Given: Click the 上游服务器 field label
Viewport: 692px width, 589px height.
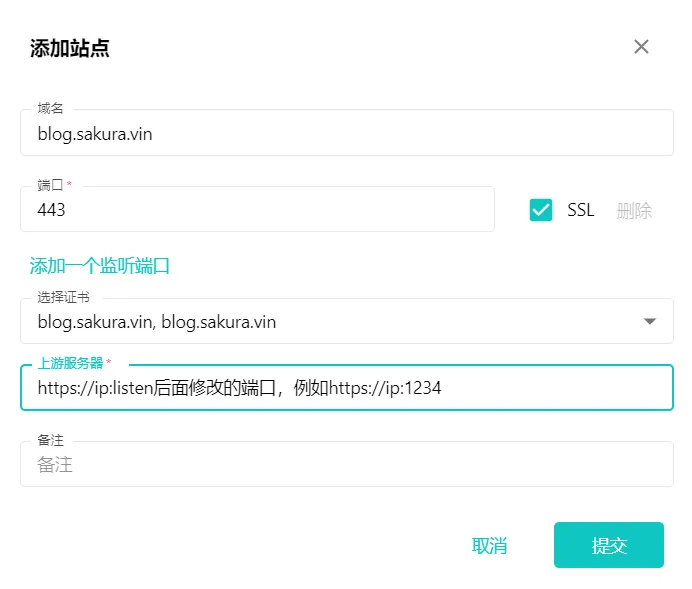Looking at the screenshot, I should click(71, 363).
